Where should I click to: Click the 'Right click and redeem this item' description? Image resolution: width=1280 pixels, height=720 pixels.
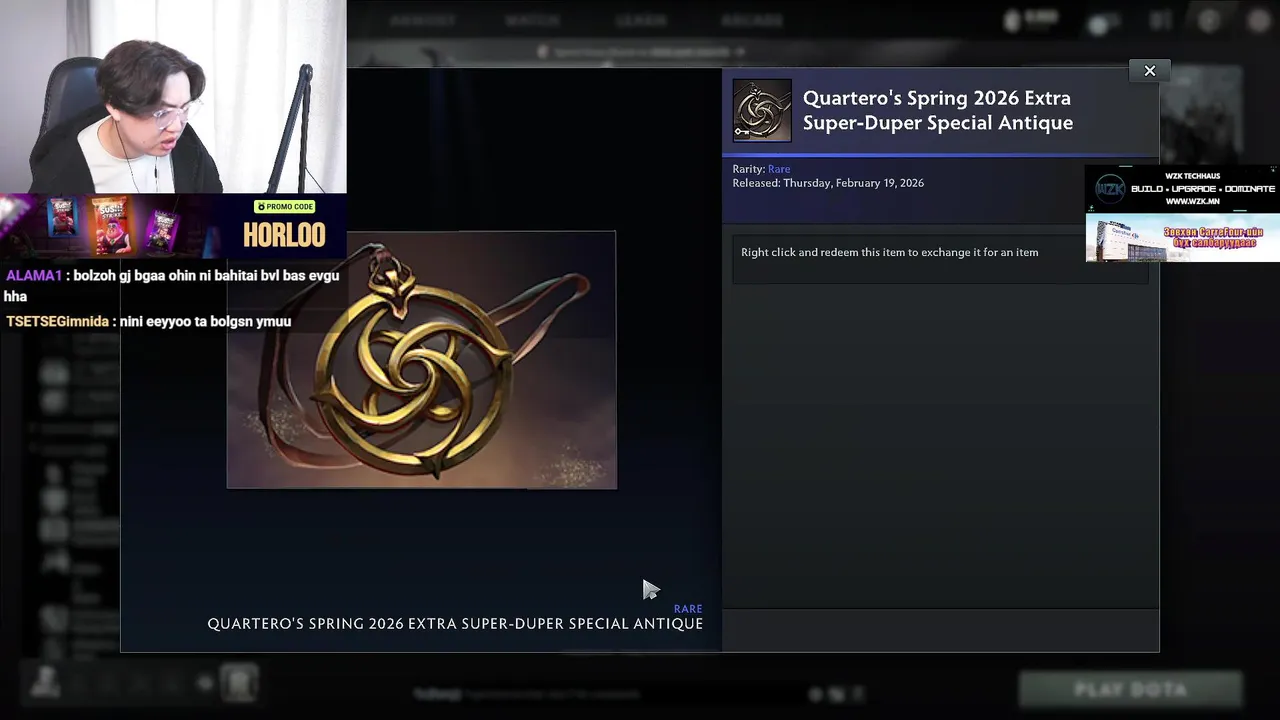pos(889,252)
